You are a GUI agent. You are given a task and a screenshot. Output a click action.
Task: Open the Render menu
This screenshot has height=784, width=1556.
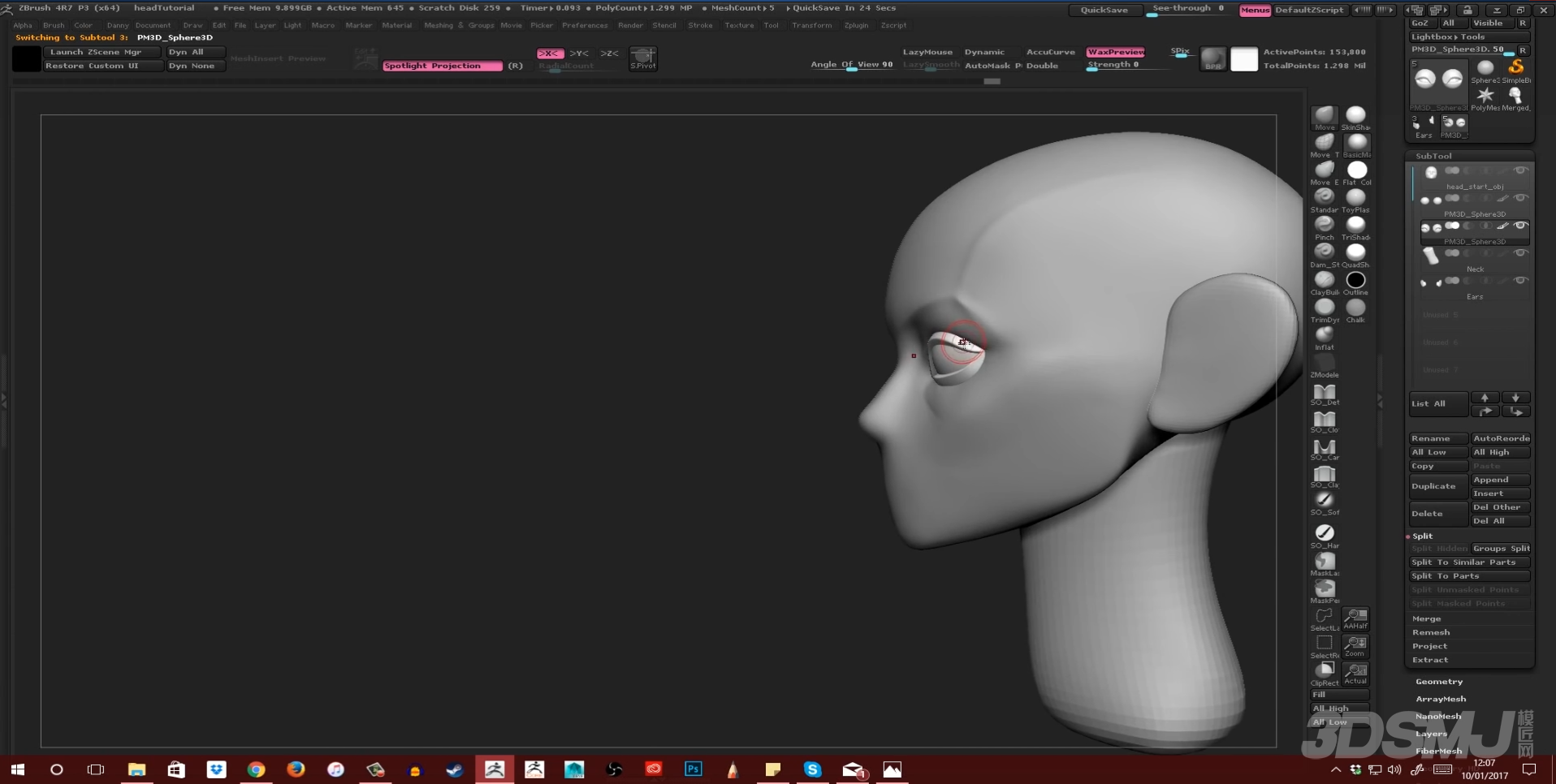(630, 25)
